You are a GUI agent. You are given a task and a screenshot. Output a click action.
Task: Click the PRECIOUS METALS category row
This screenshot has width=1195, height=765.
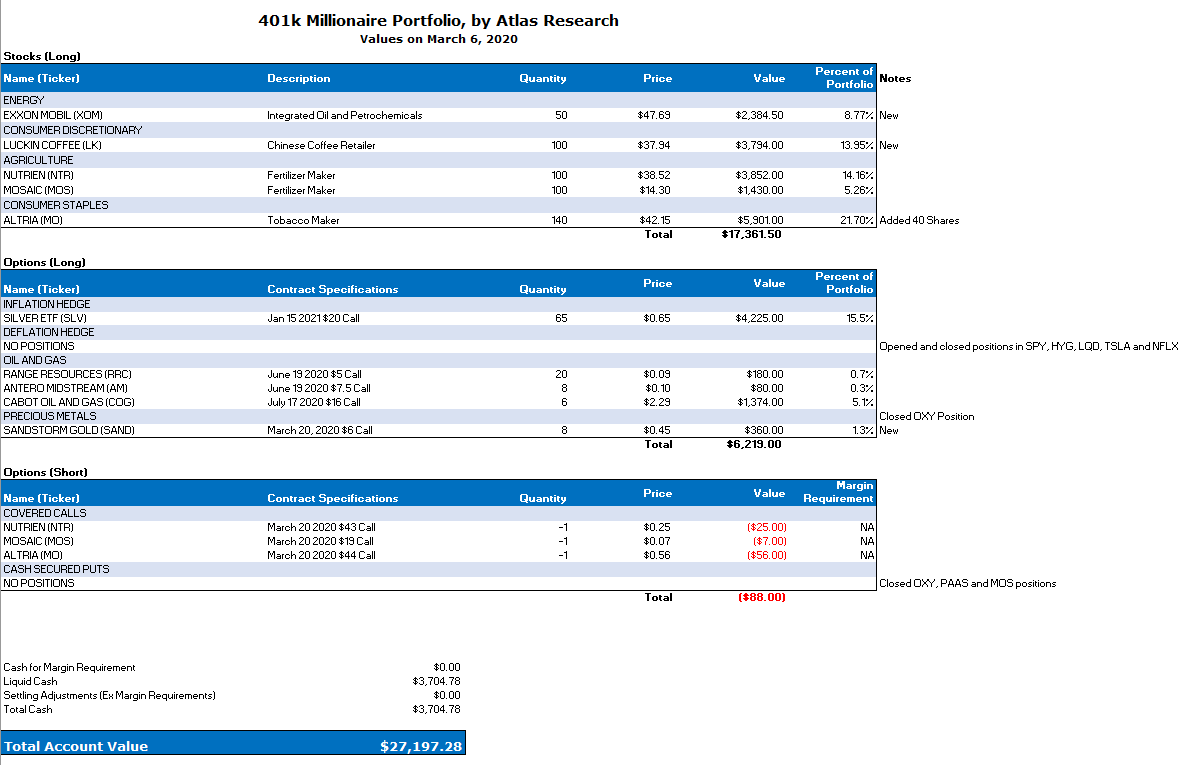click(439, 416)
